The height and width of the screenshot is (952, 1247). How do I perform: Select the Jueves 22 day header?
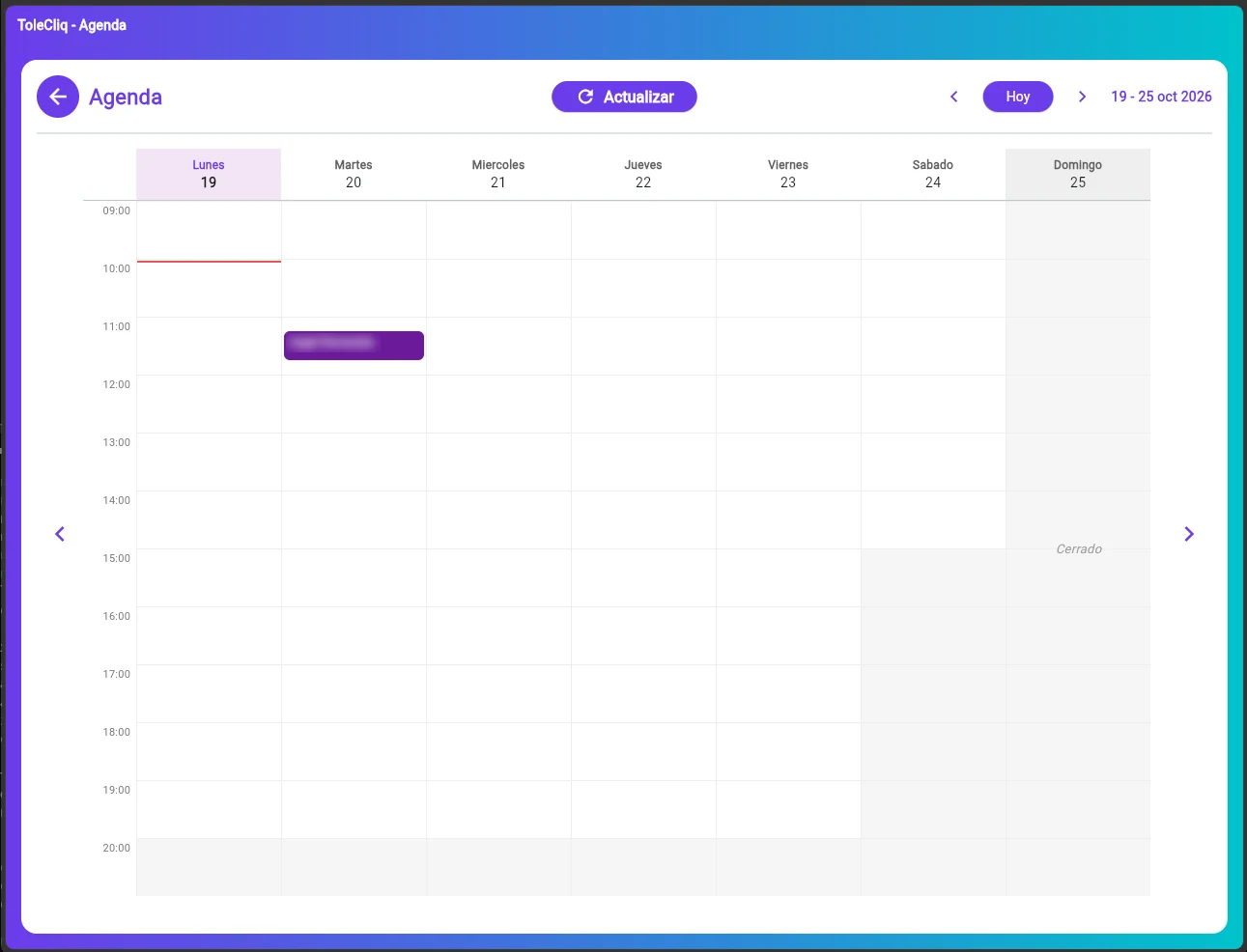(643, 174)
